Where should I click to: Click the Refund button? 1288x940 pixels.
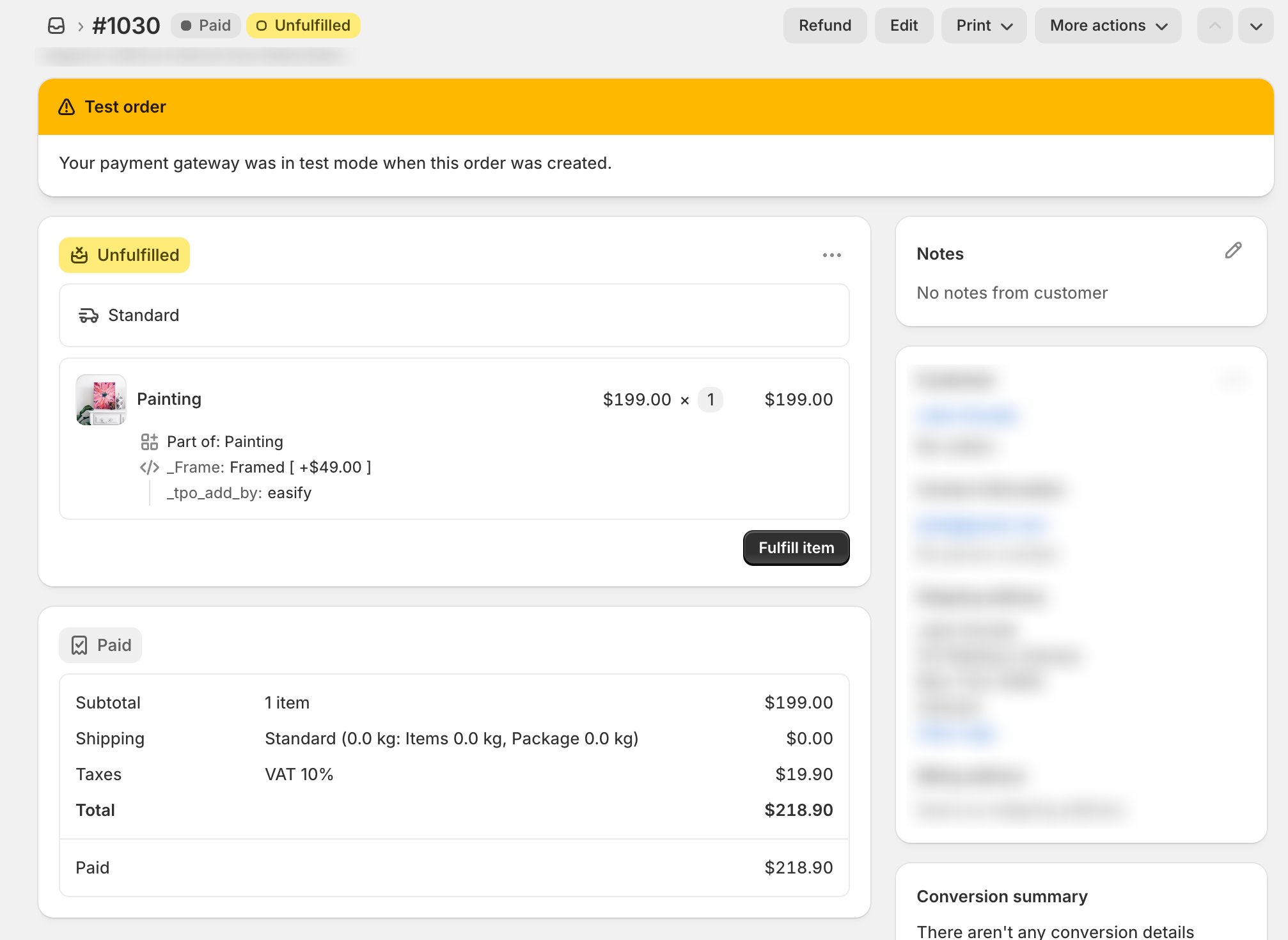[x=824, y=25]
